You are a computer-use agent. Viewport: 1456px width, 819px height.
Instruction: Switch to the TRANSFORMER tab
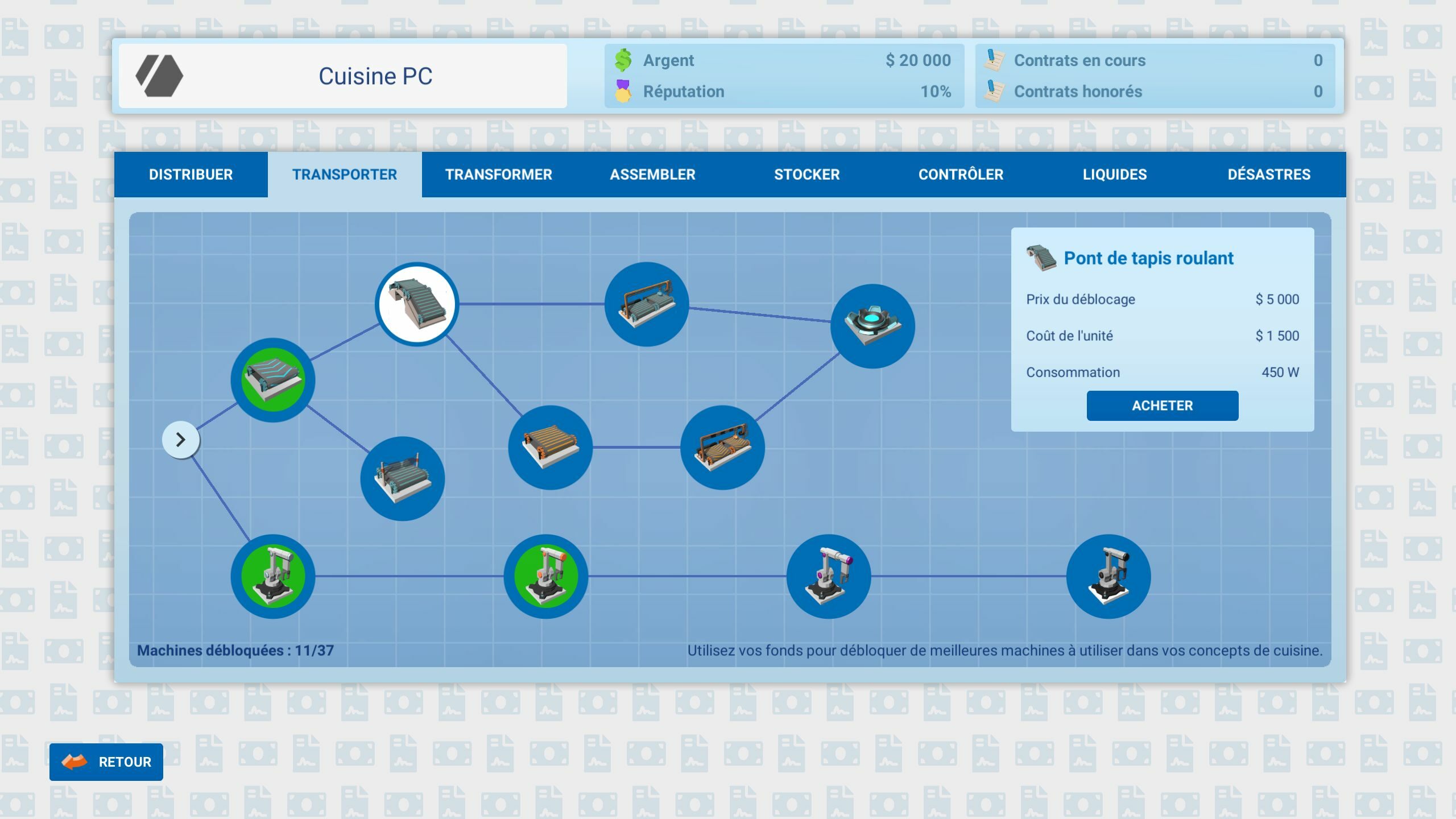(499, 175)
